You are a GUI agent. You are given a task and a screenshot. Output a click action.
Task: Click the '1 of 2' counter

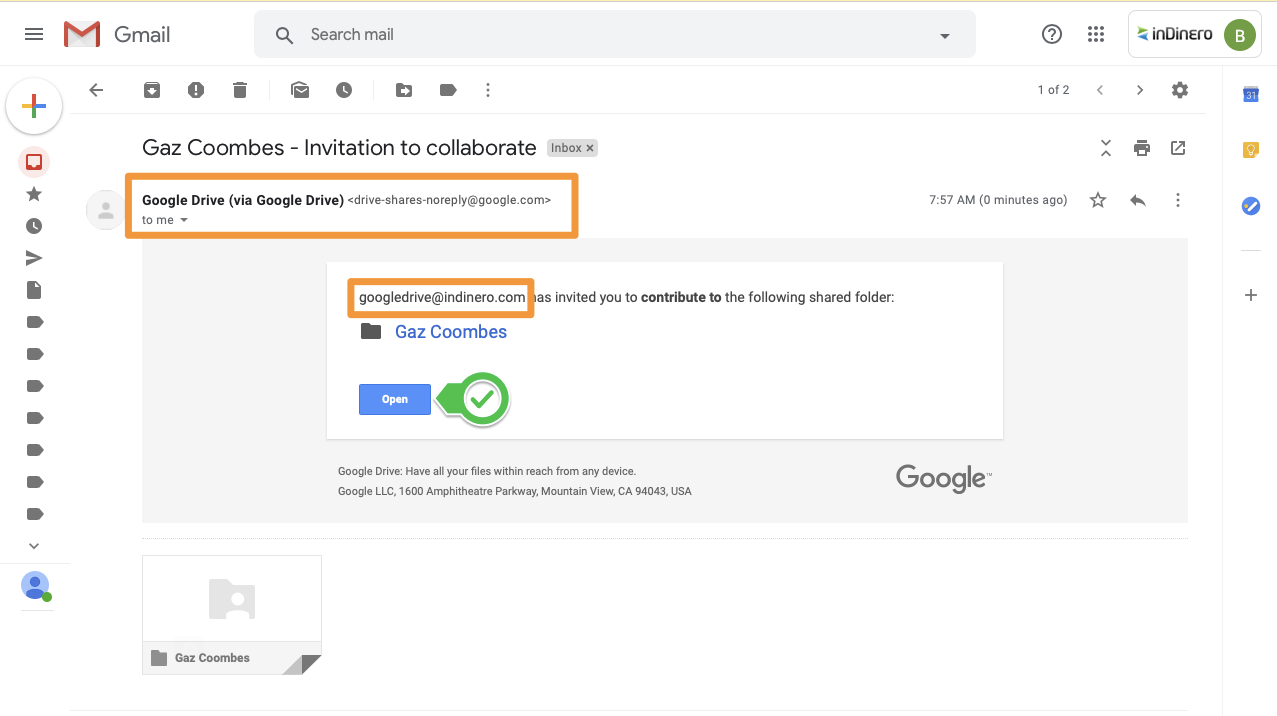click(x=1053, y=90)
